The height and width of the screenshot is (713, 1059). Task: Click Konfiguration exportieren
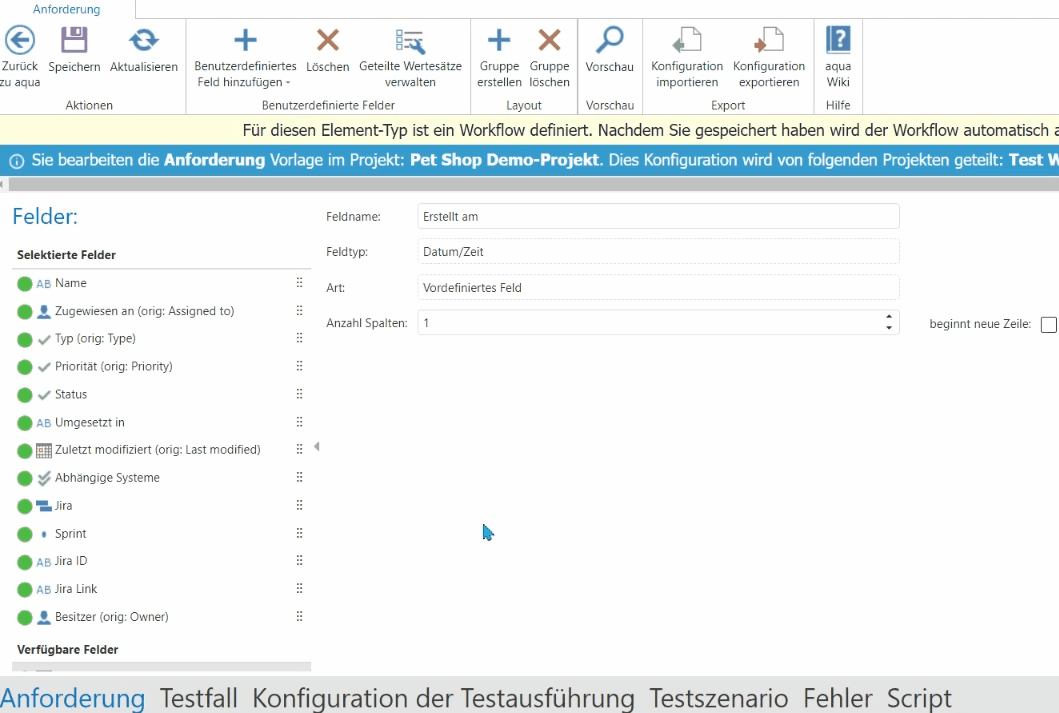pos(769,41)
